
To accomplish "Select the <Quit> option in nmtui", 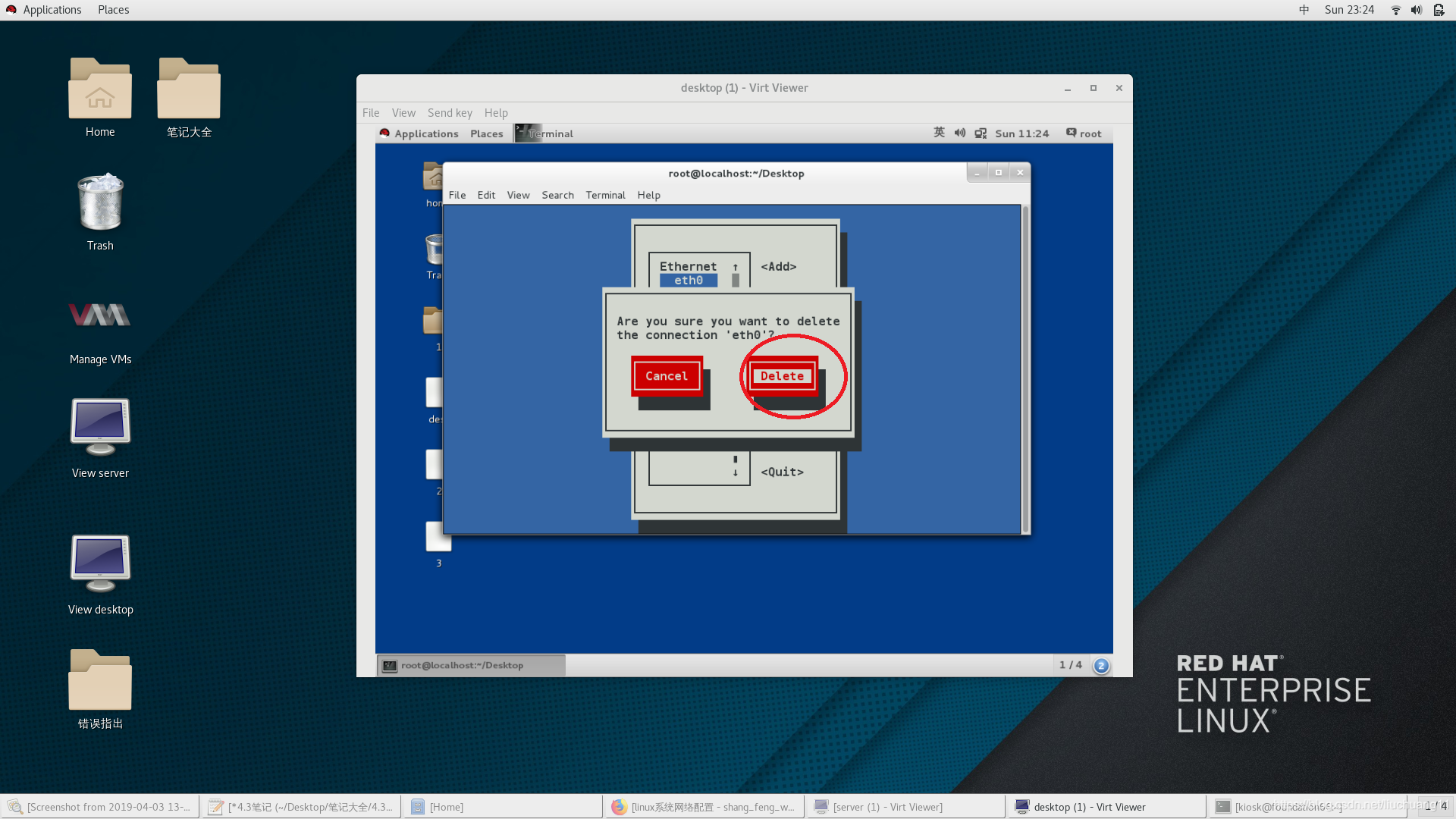I will pyautogui.click(x=782, y=472).
